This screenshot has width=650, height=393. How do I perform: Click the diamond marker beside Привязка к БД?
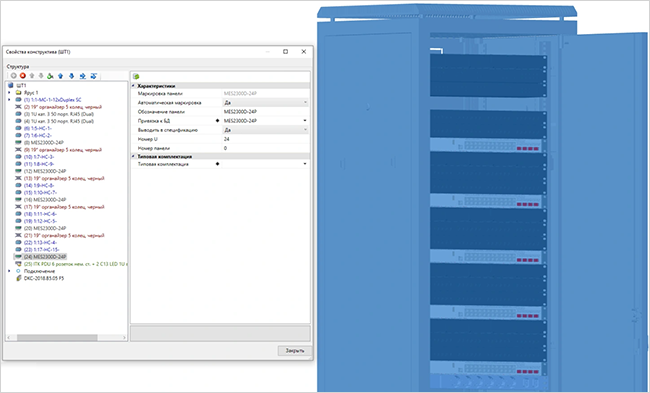click(218, 121)
